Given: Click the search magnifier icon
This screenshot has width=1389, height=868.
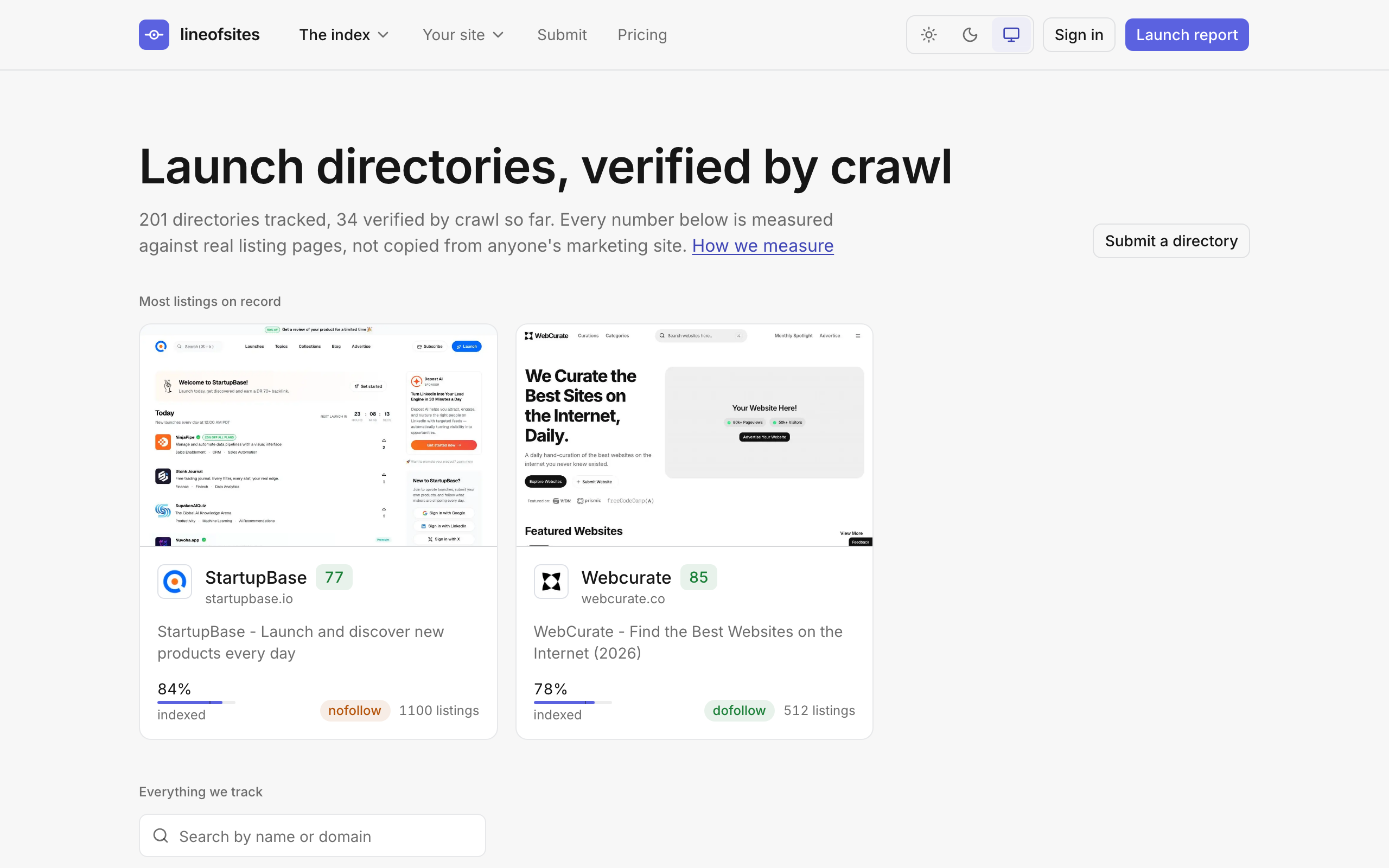Looking at the screenshot, I should 161,836.
